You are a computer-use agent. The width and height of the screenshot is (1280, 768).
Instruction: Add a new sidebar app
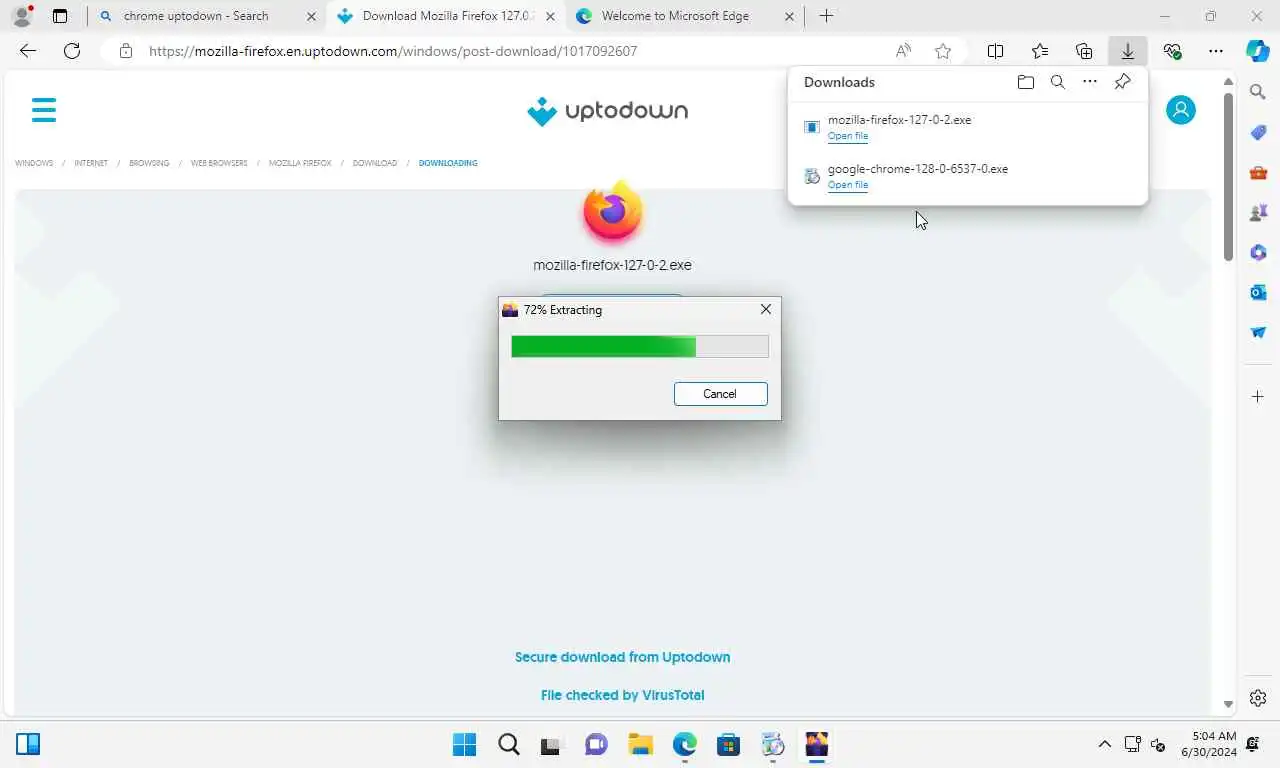coord(1258,397)
